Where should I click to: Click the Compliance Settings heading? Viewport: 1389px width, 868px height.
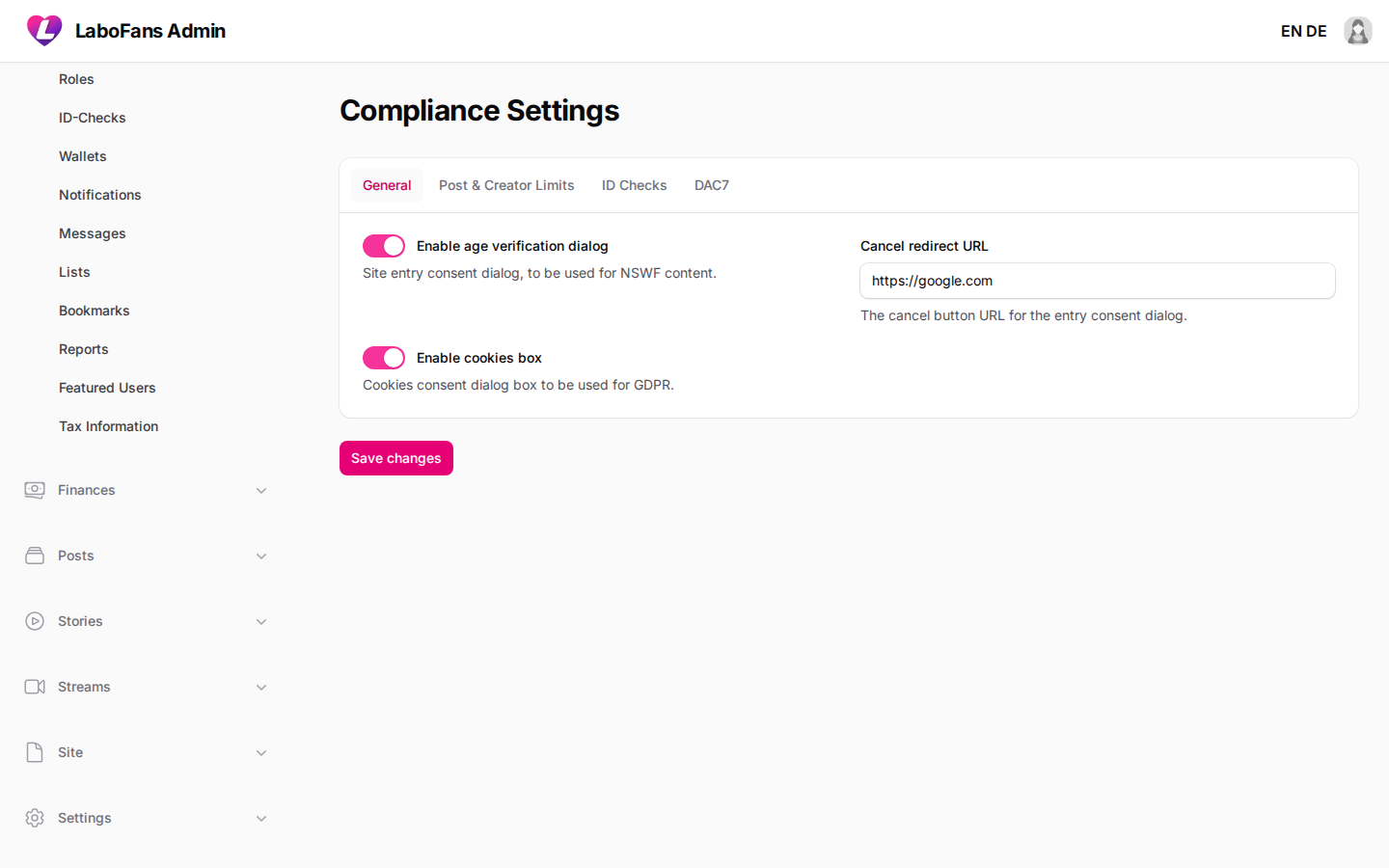479,111
